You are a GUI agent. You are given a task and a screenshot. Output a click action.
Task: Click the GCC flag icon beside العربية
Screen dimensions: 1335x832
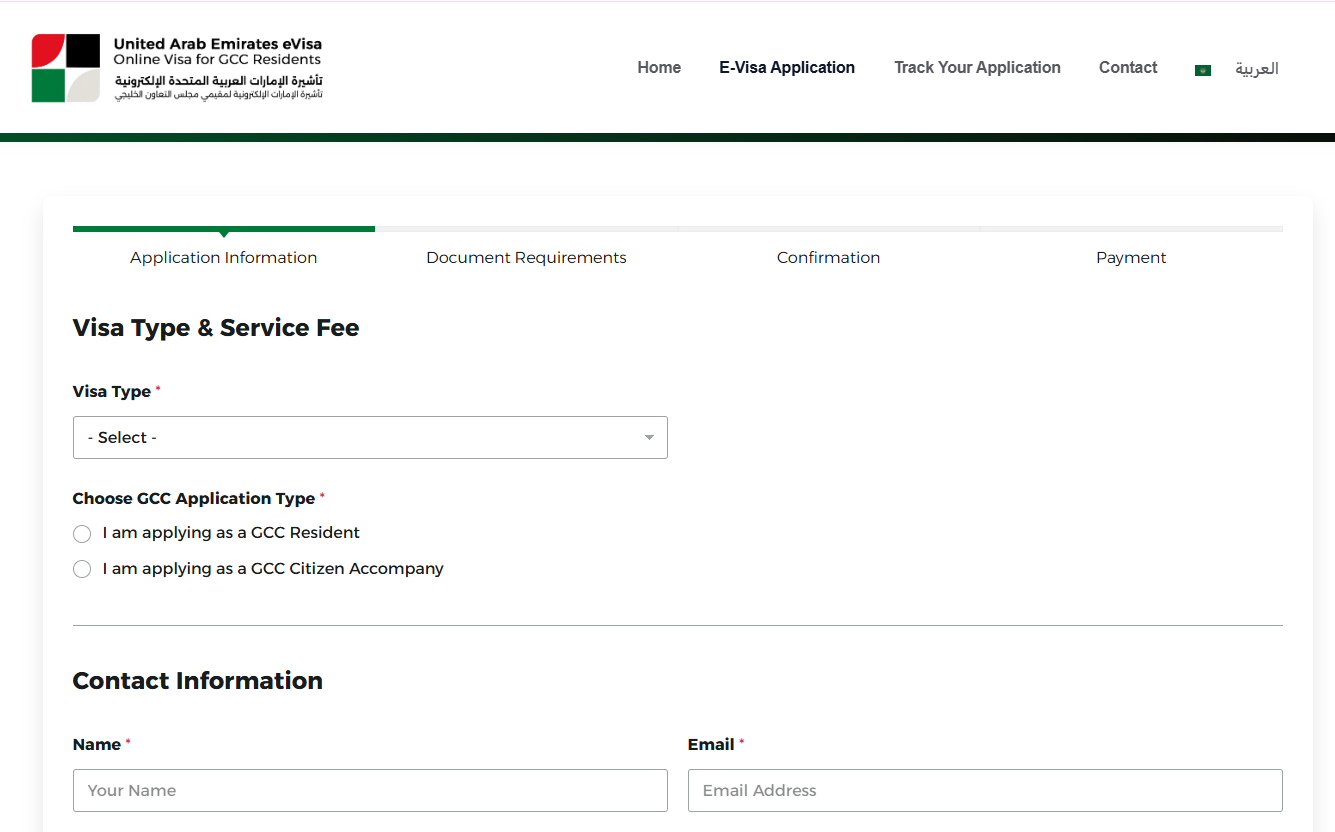coord(1202,69)
